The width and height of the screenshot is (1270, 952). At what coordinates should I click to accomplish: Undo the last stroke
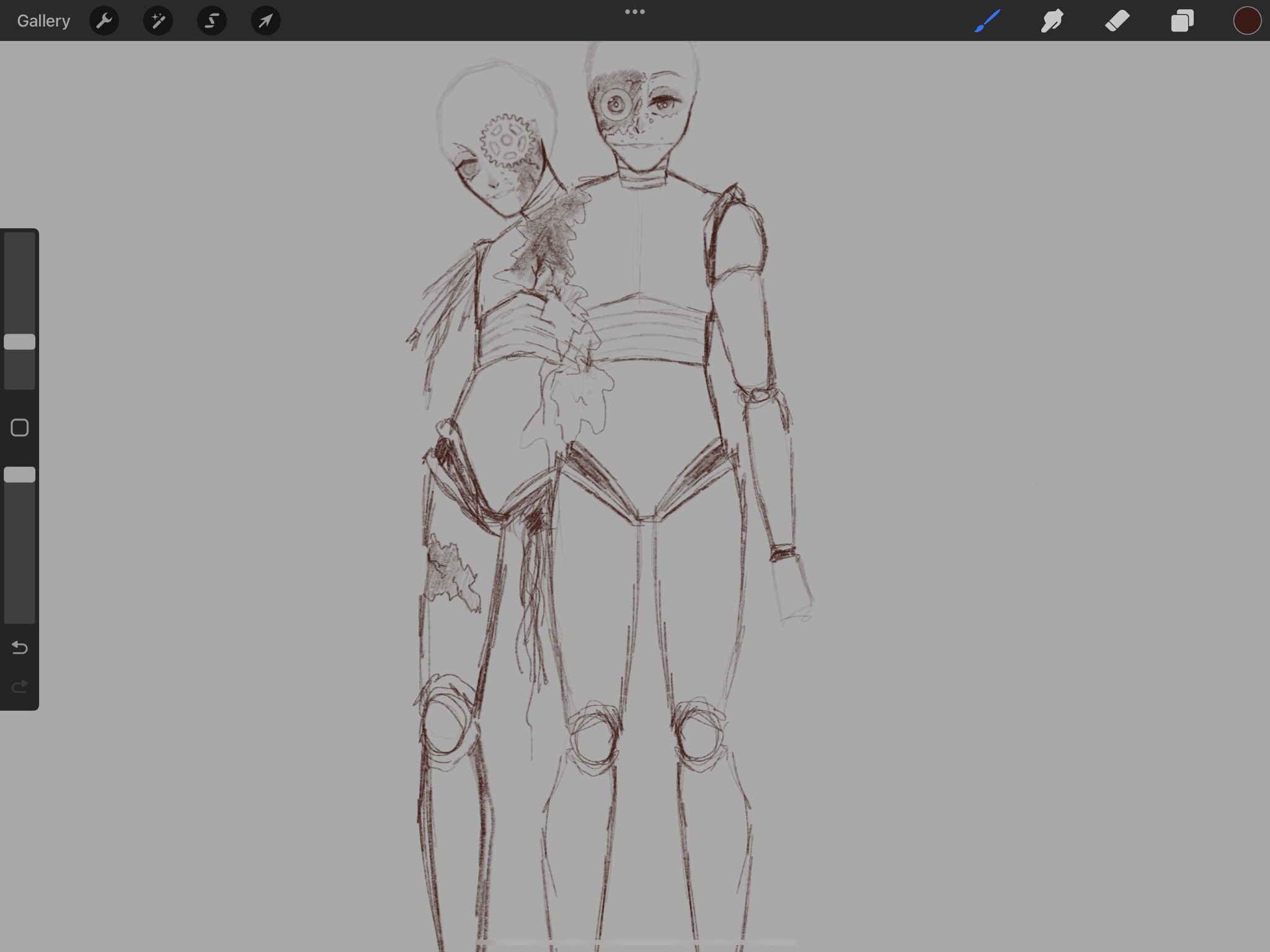[x=20, y=648]
